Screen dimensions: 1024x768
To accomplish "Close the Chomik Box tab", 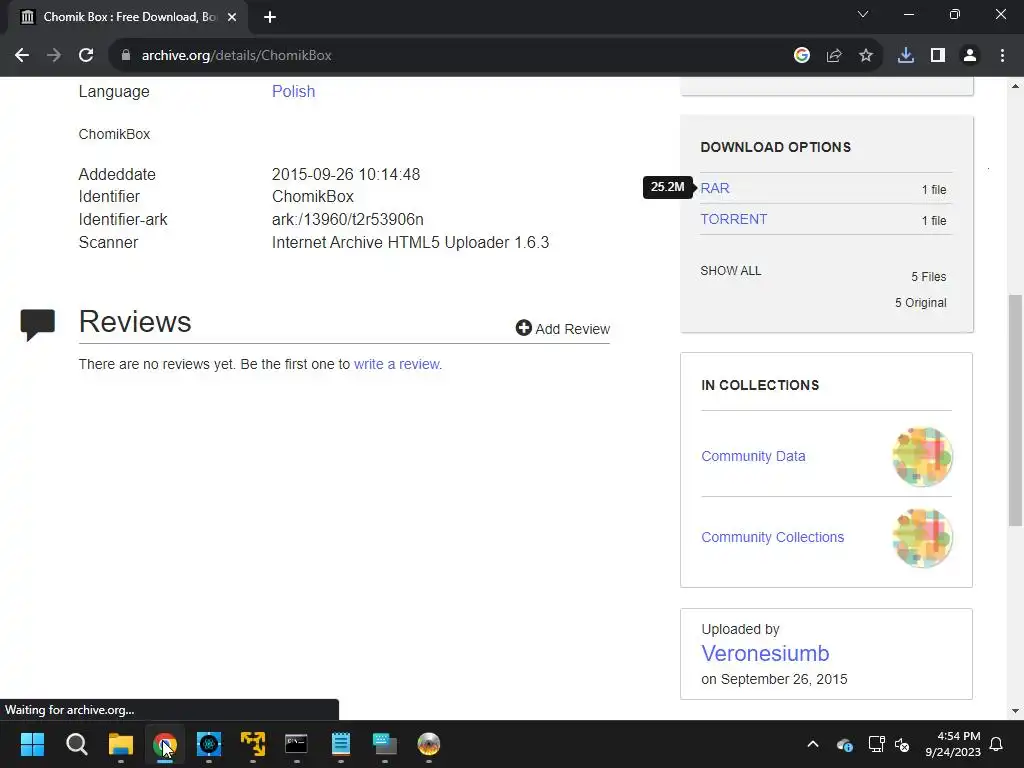I will [x=232, y=17].
